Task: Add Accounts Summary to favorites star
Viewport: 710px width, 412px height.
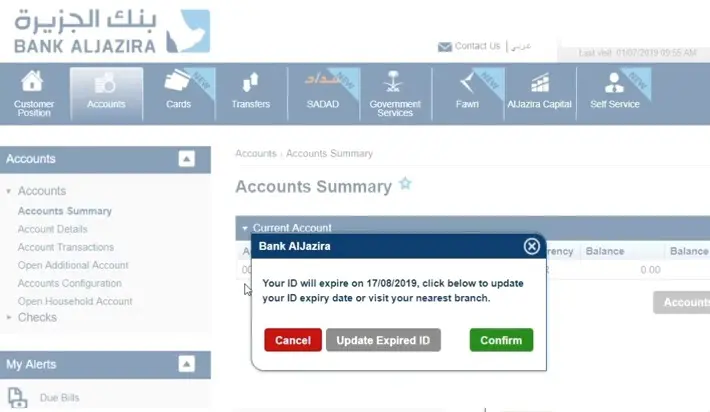Action: (405, 184)
